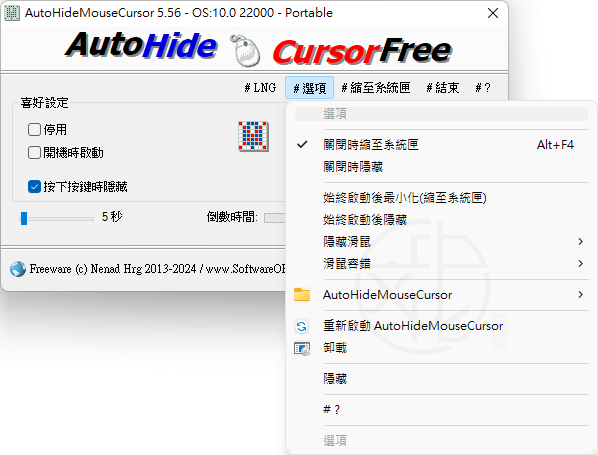Click the refresh icon next to 重新啟動
Screen dimensions: 598x455
click(x=302, y=326)
